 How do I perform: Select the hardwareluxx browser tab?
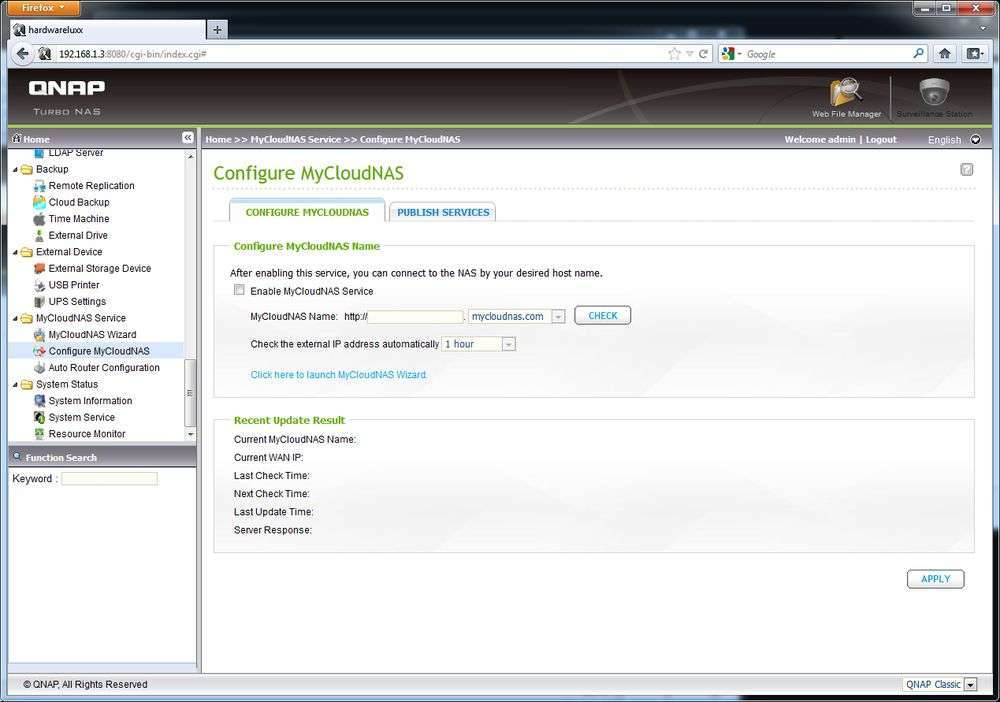(x=108, y=29)
